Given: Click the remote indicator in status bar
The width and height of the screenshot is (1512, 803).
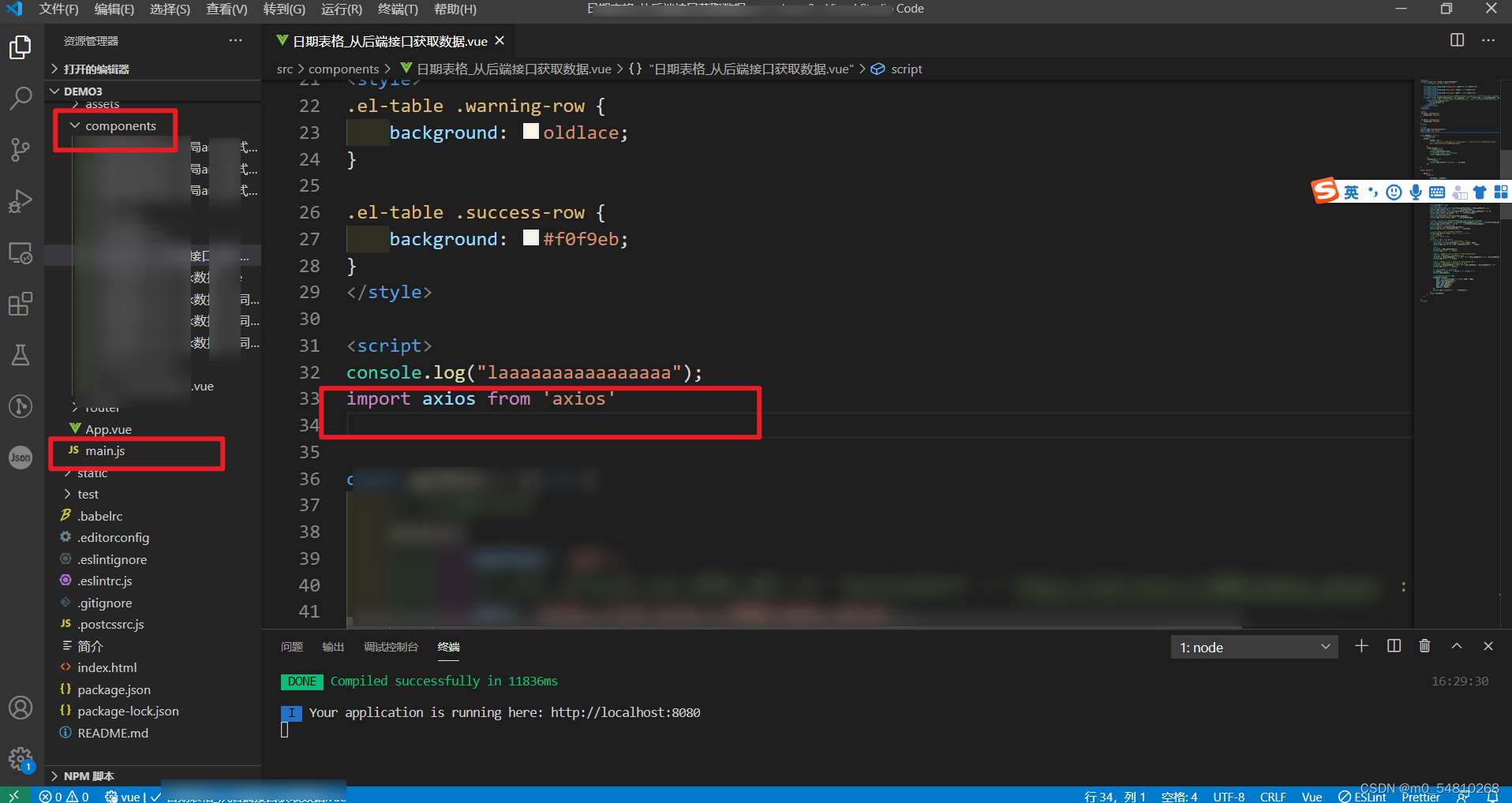Looking at the screenshot, I should [13, 796].
